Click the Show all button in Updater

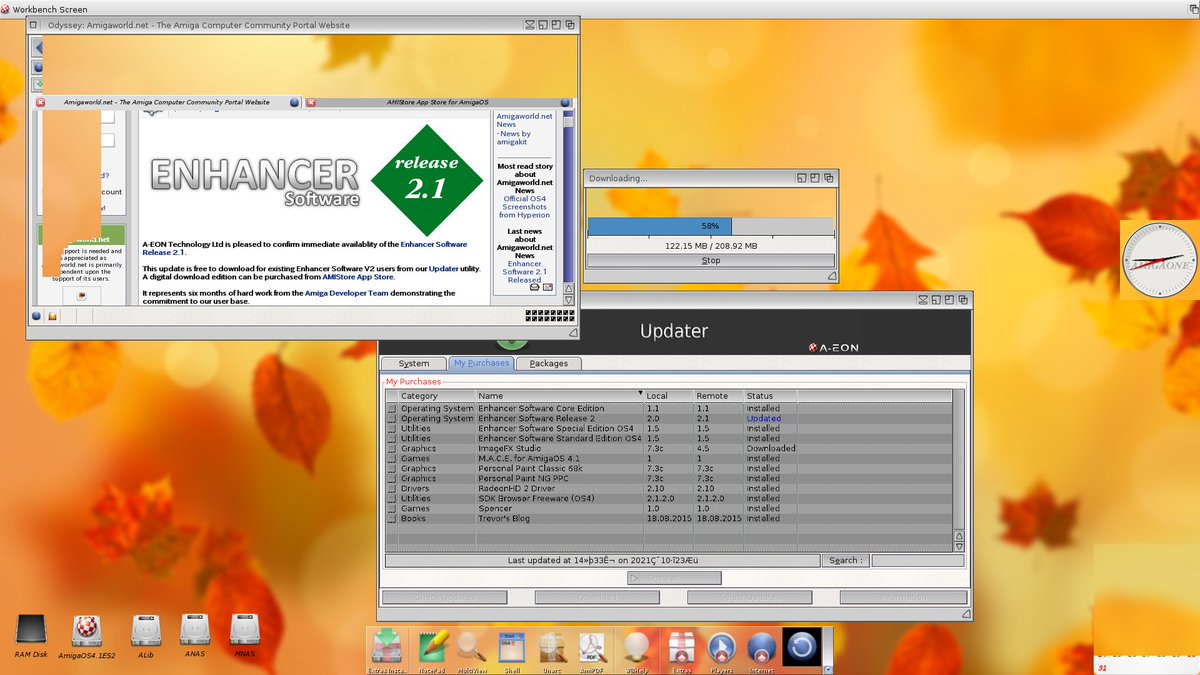pos(674,578)
